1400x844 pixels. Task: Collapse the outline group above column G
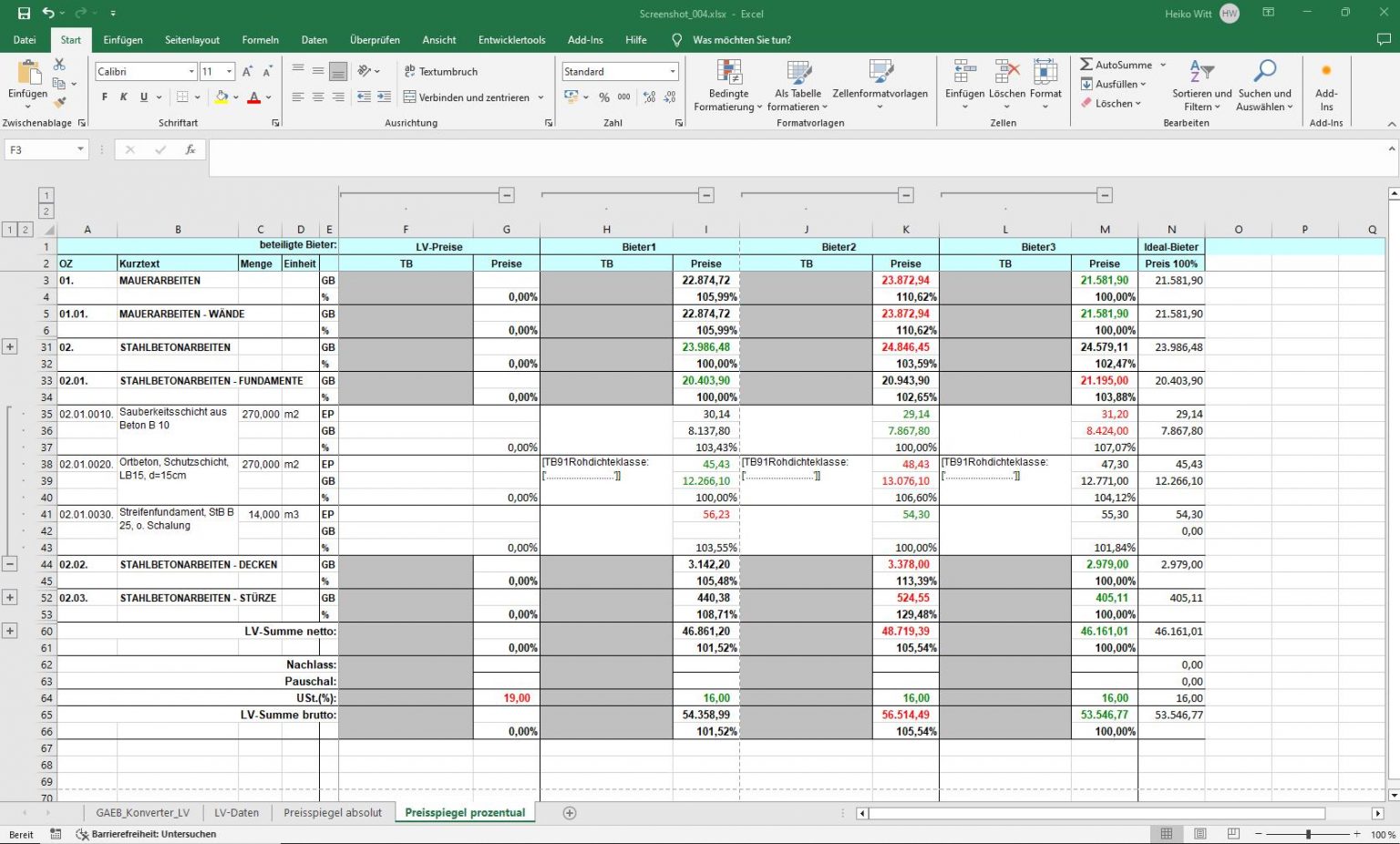(x=507, y=195)
